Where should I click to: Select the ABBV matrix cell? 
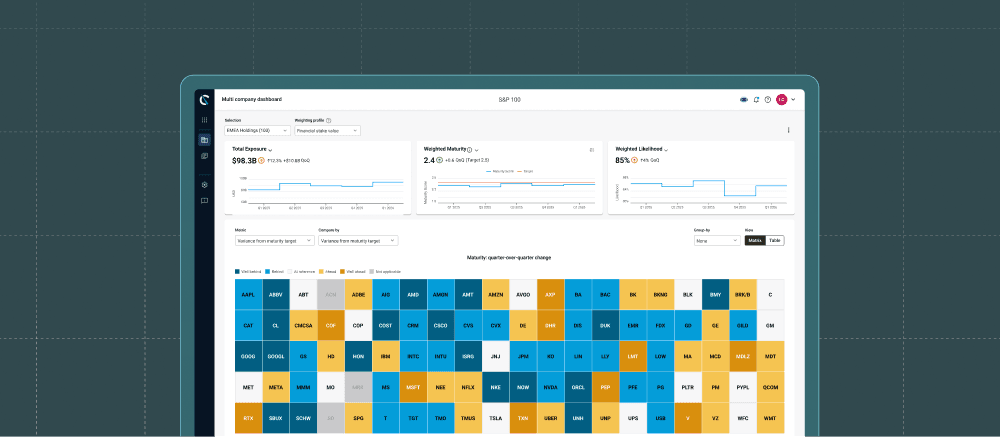point(276,295)
